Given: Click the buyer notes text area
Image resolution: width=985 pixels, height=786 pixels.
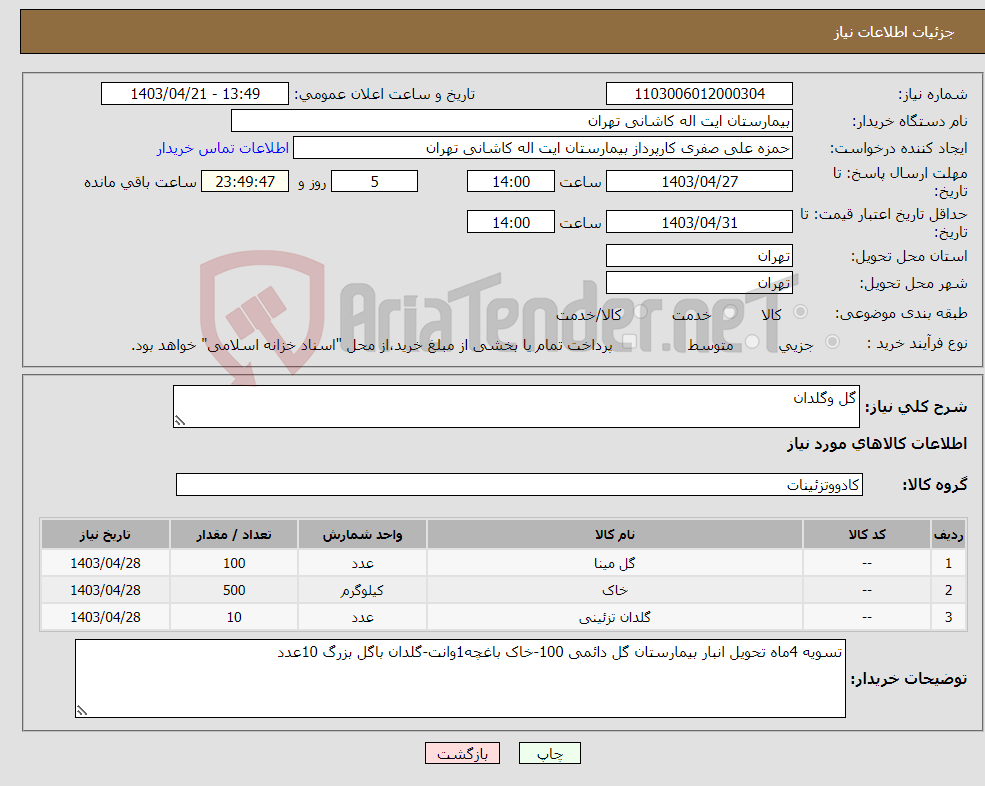Looking at the screenshot, I should (x=460, y=679).
